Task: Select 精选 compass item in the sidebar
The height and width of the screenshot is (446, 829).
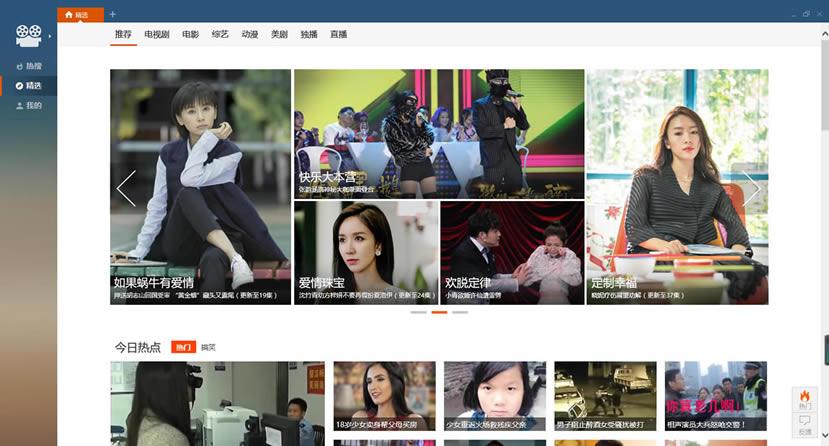Action: tap(29, 86)
